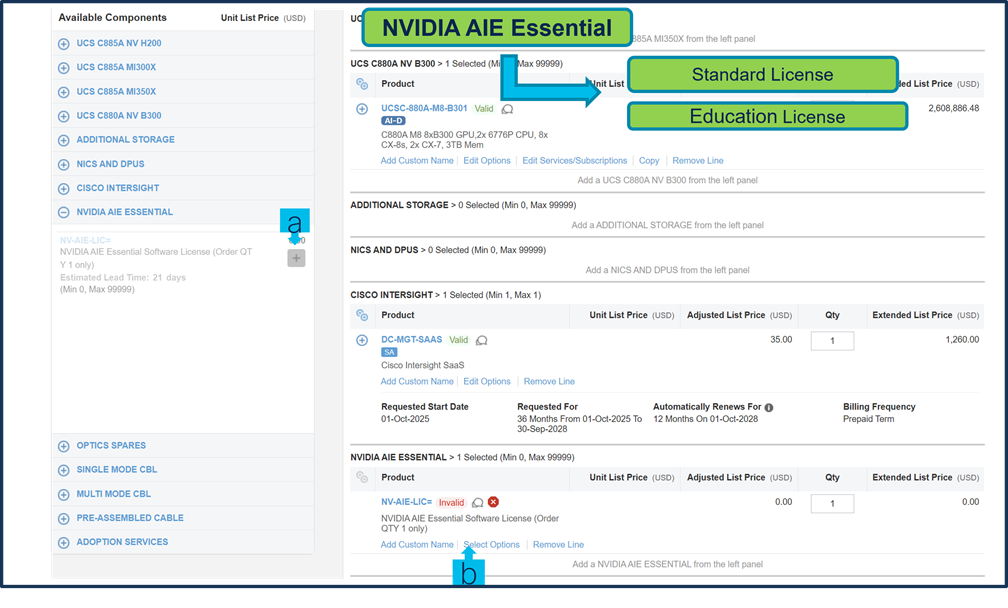Open UCSC-880A-M8-B301 product link
The height and width of the screenshot is (608, 1008).
pos(424,108)
